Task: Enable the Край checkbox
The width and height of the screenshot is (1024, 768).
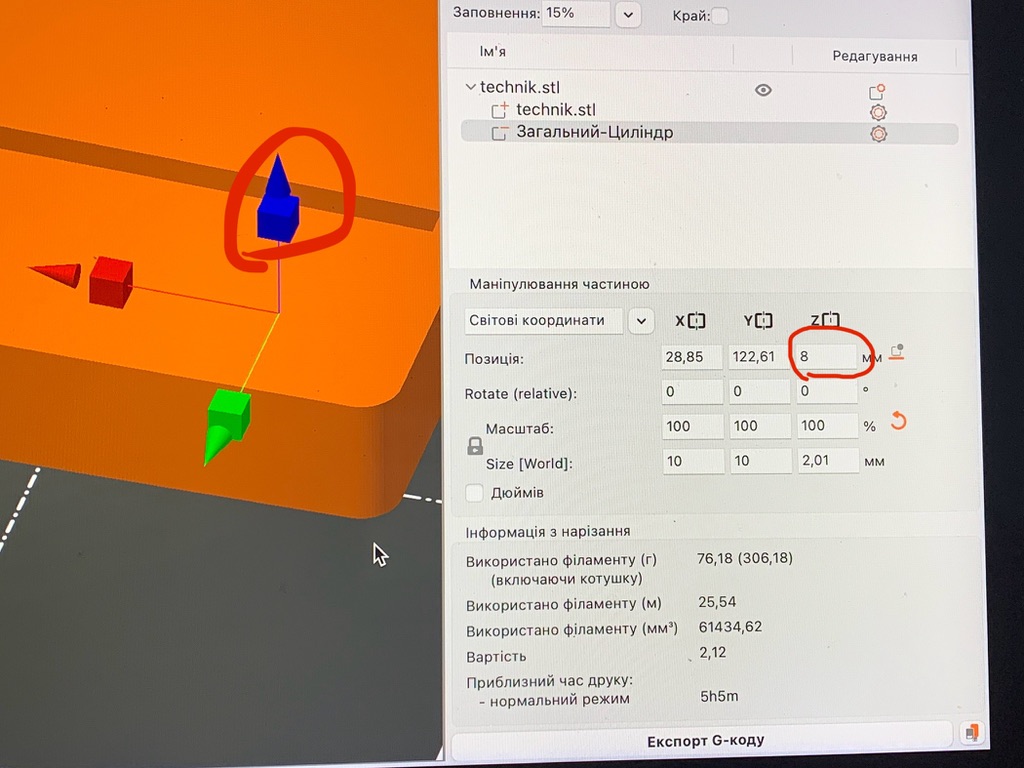Action: click(720, 16)
